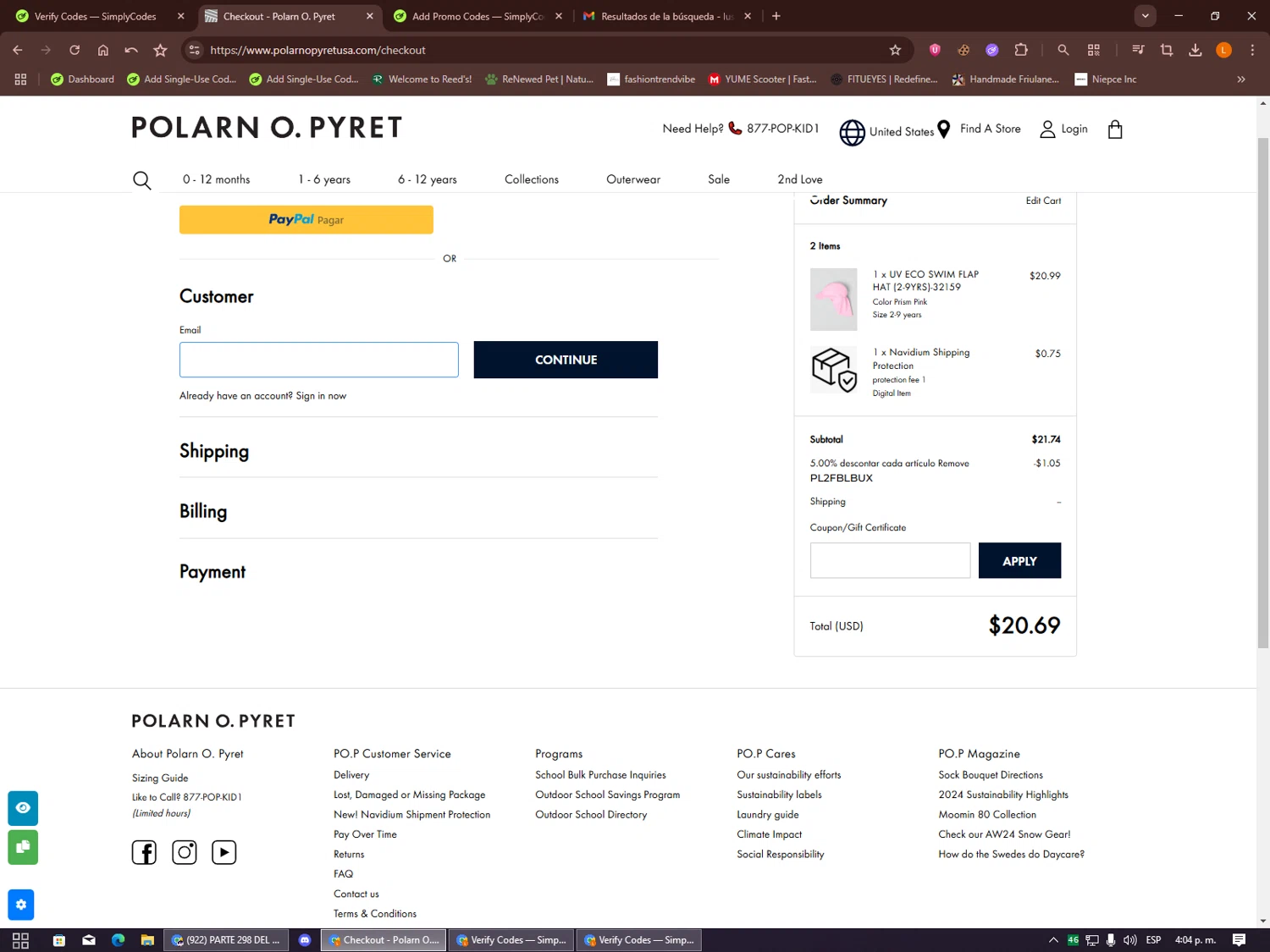Open Moomin 80 Collection link
1270x952 pixels.
987,815
